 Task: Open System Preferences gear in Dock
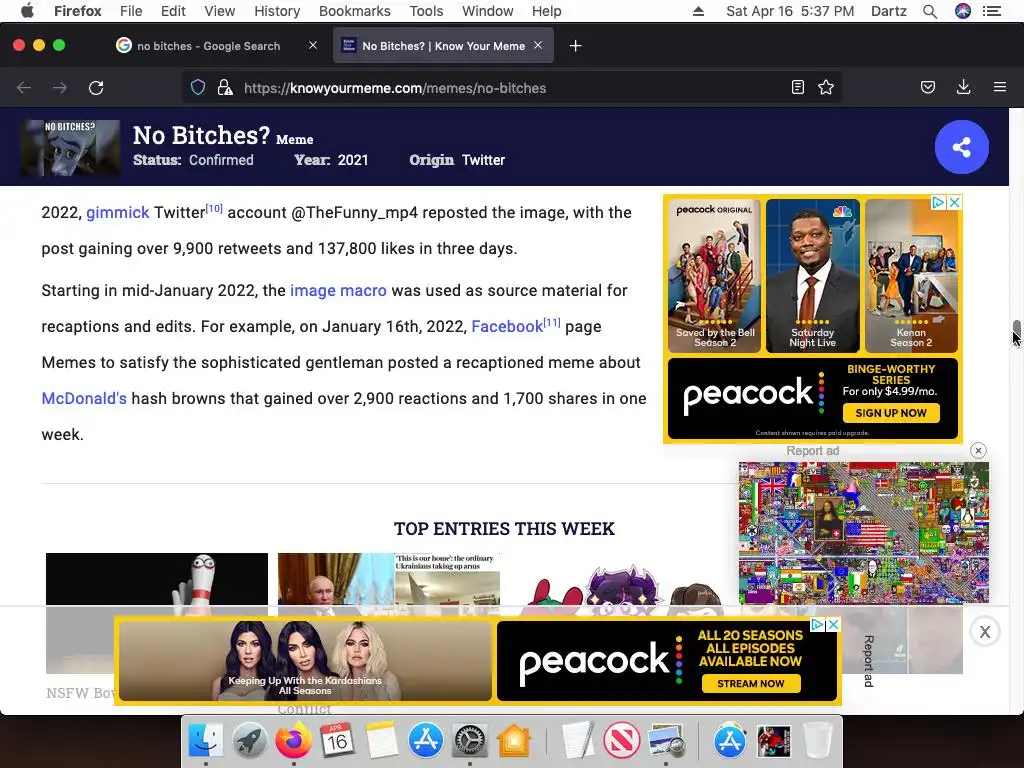[470, 741]
